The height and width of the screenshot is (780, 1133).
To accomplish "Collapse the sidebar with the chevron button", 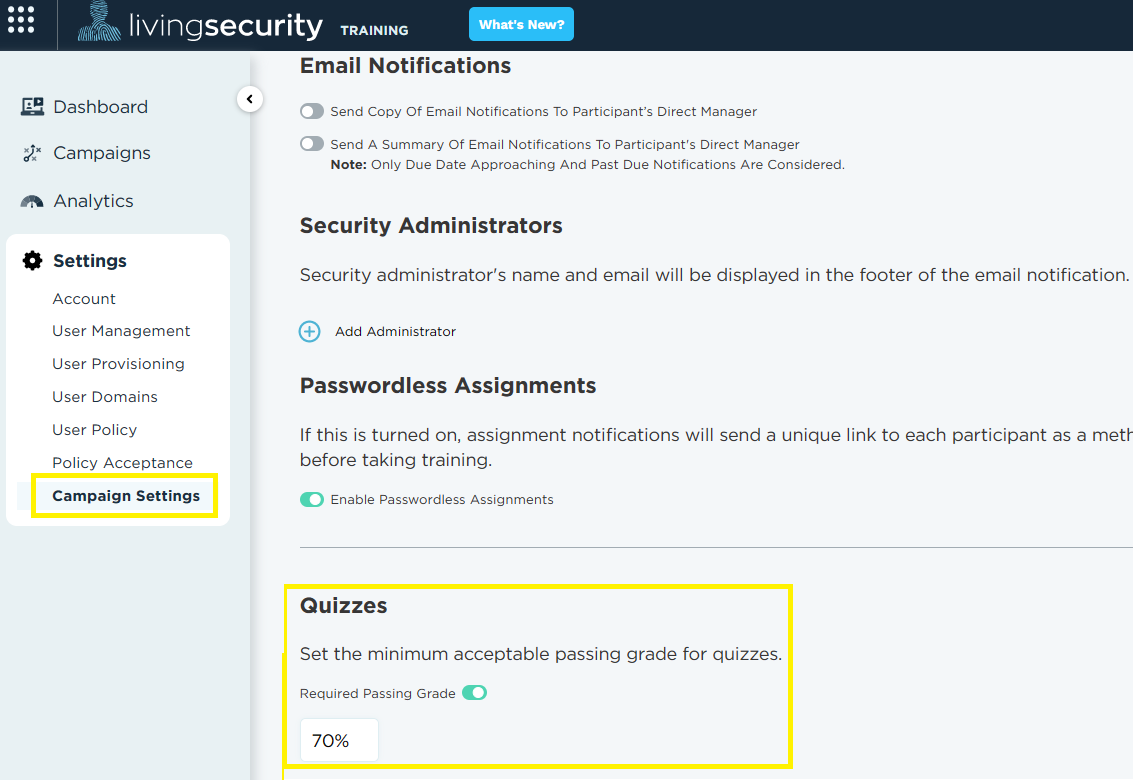I will 249,99.
